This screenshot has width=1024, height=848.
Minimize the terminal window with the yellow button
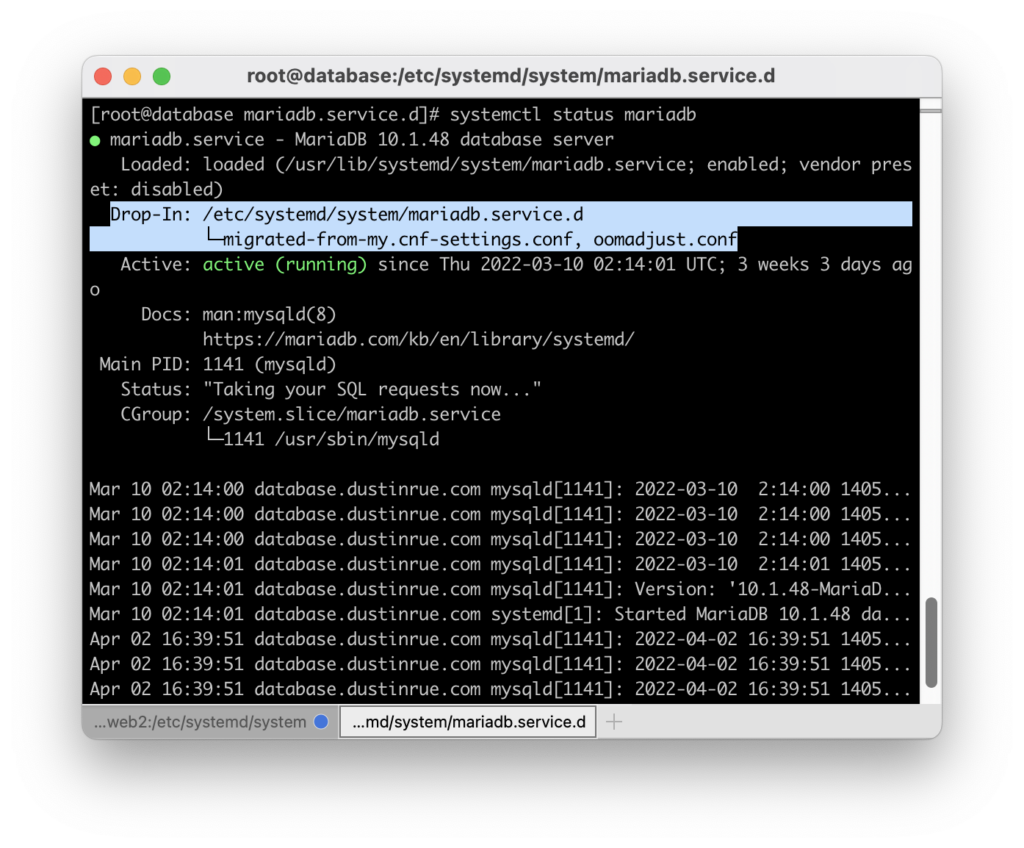(x=133, y=76)
